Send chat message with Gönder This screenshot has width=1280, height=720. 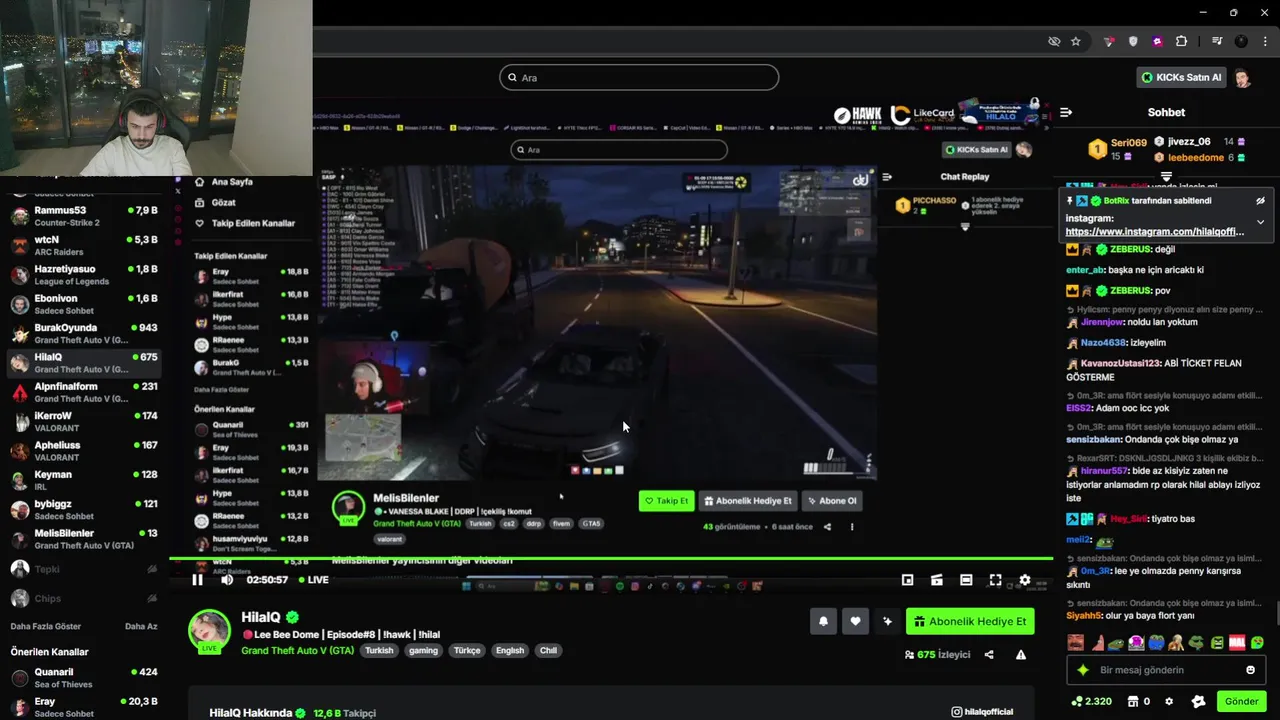[x=1242, y=702]
